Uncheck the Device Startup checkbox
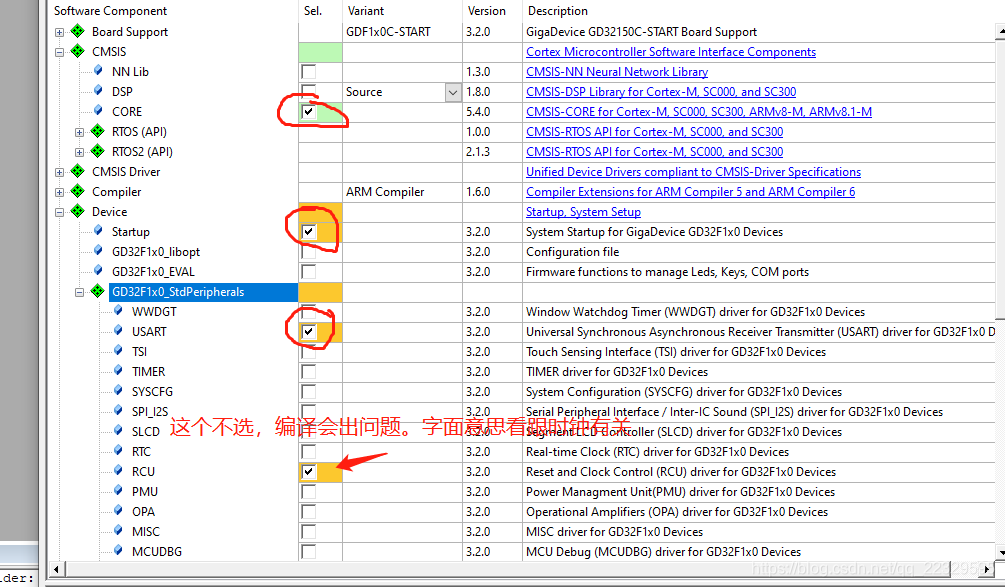Screen dimensions: 1005x587 309,231
